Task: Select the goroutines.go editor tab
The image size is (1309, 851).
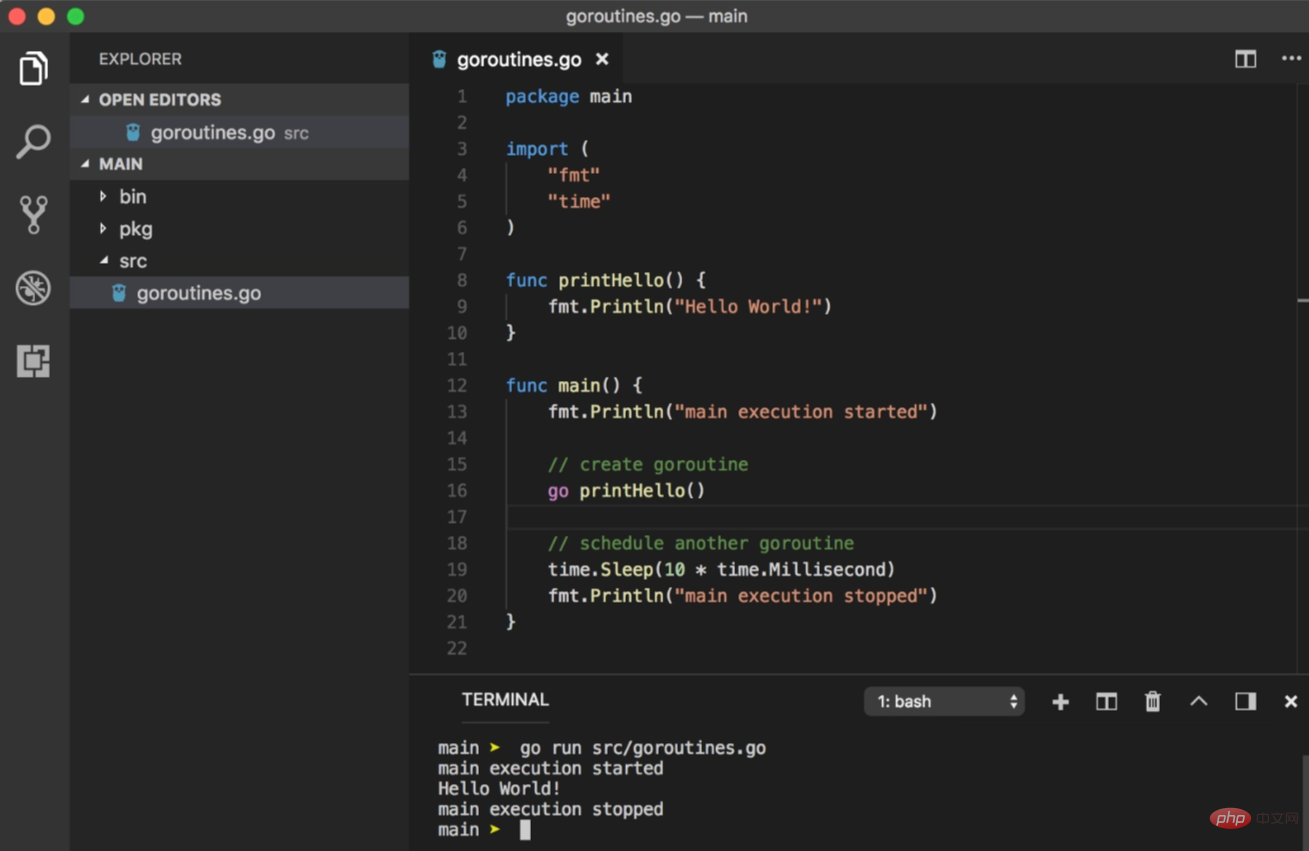Action: [518, 60]
